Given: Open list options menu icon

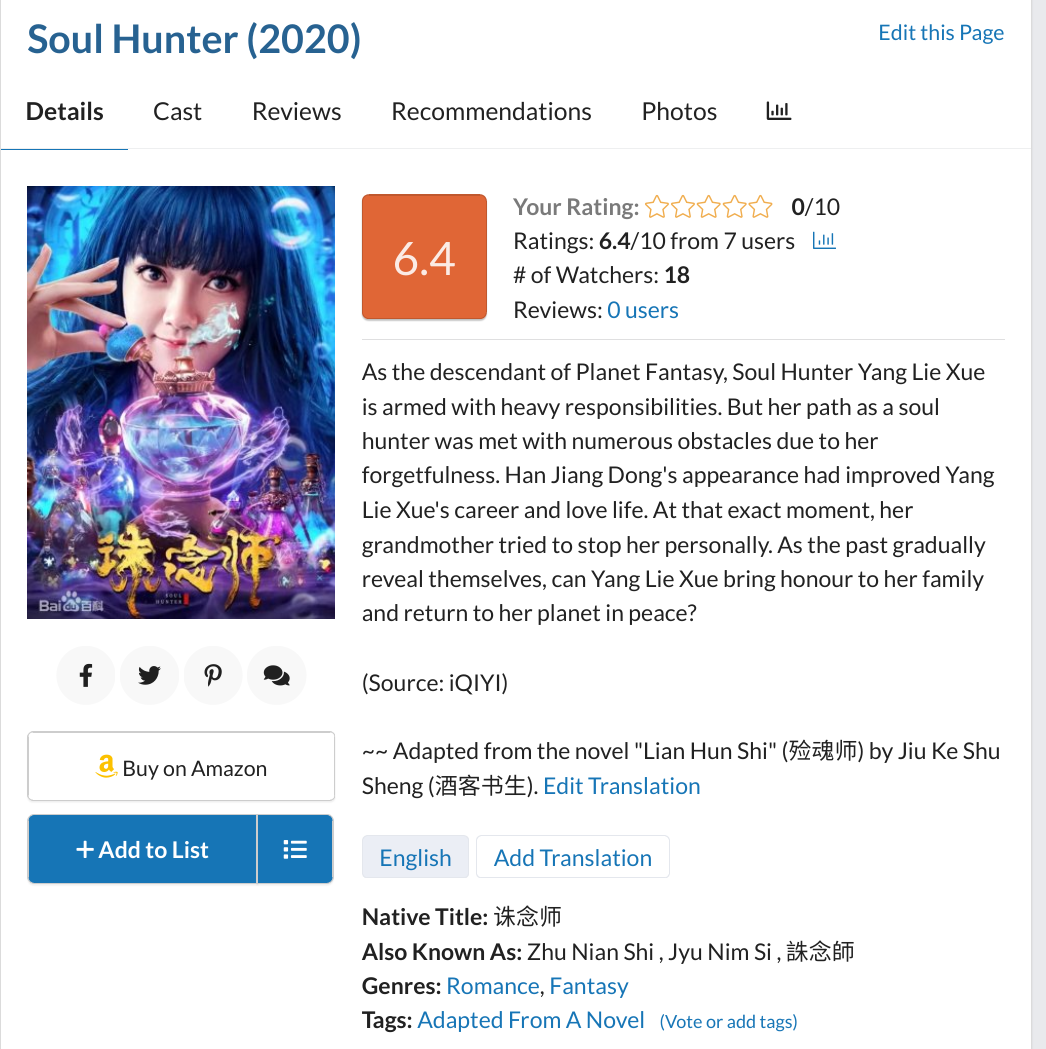Looking at the screenshot, I should (x=295, y=849).
